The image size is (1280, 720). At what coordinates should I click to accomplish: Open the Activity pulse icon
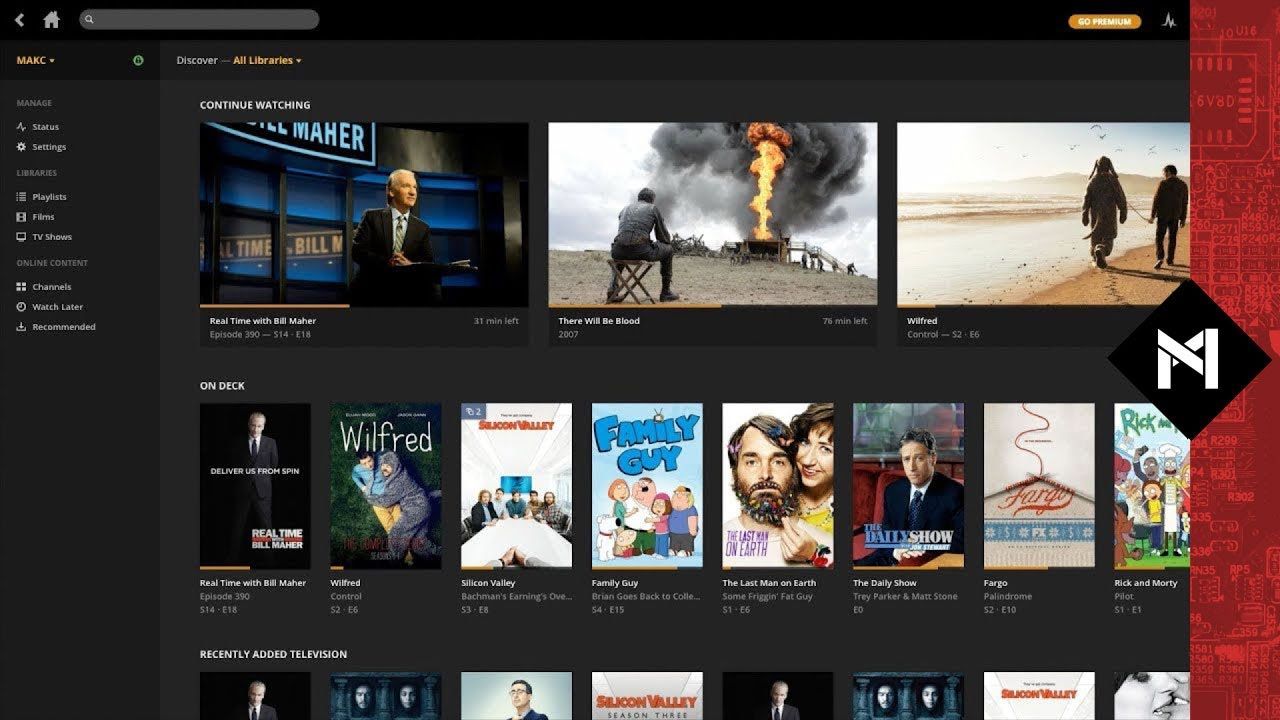pyautogui.click(x=1168, y=21)
